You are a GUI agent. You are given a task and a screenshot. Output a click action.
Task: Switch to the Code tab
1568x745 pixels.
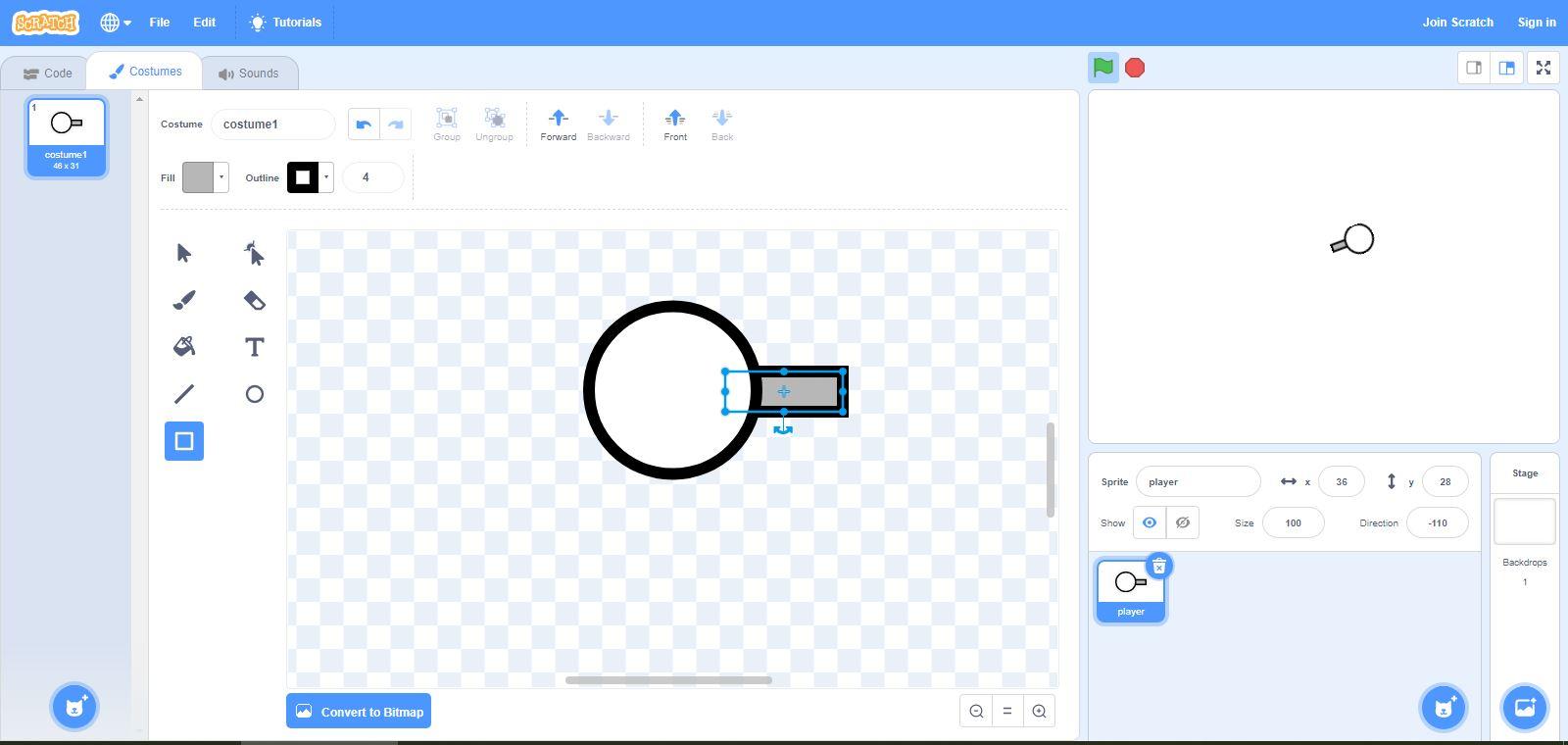[47, 74]
